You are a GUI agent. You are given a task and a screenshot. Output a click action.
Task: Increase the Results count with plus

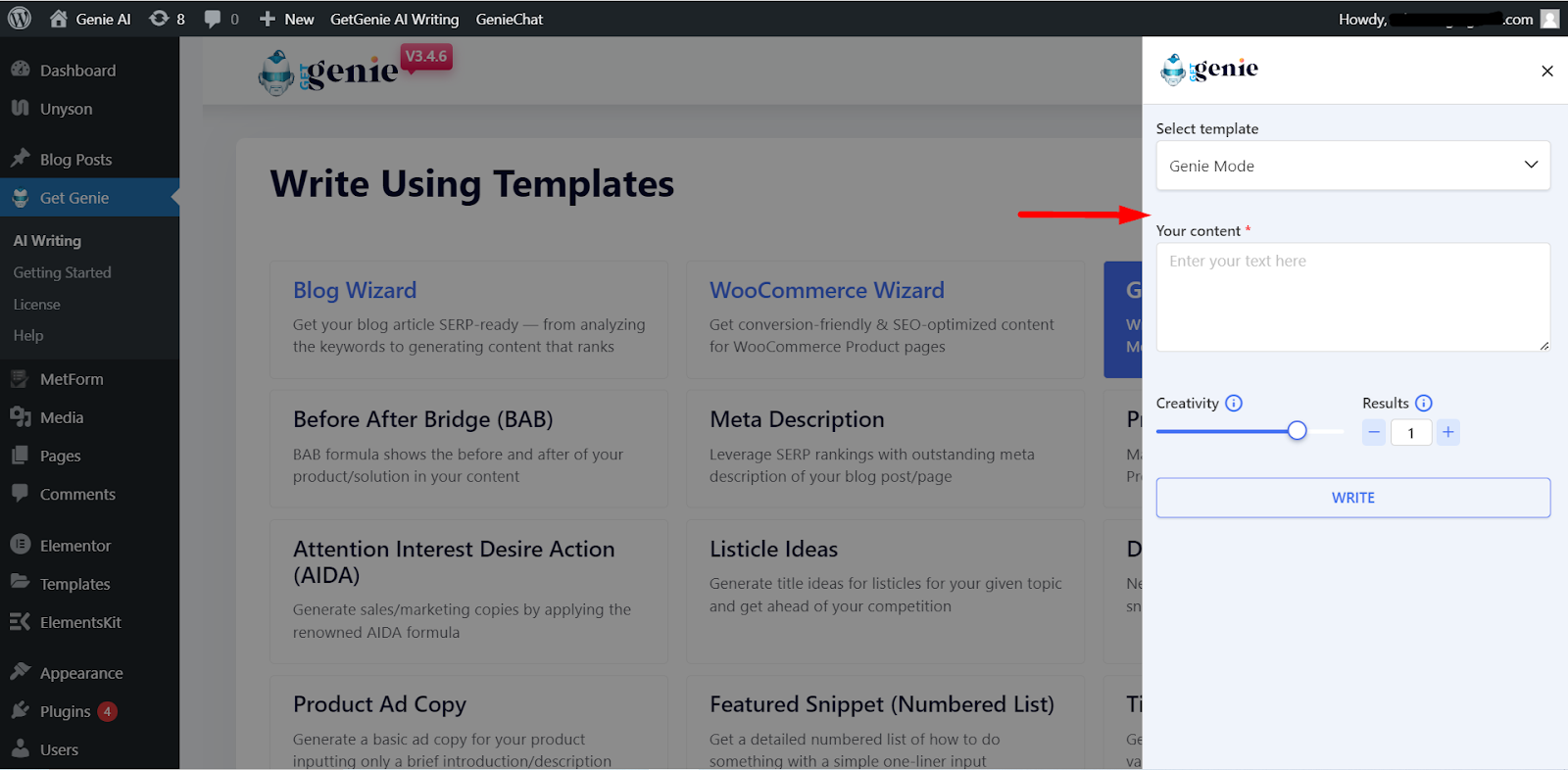(1448, 432)
